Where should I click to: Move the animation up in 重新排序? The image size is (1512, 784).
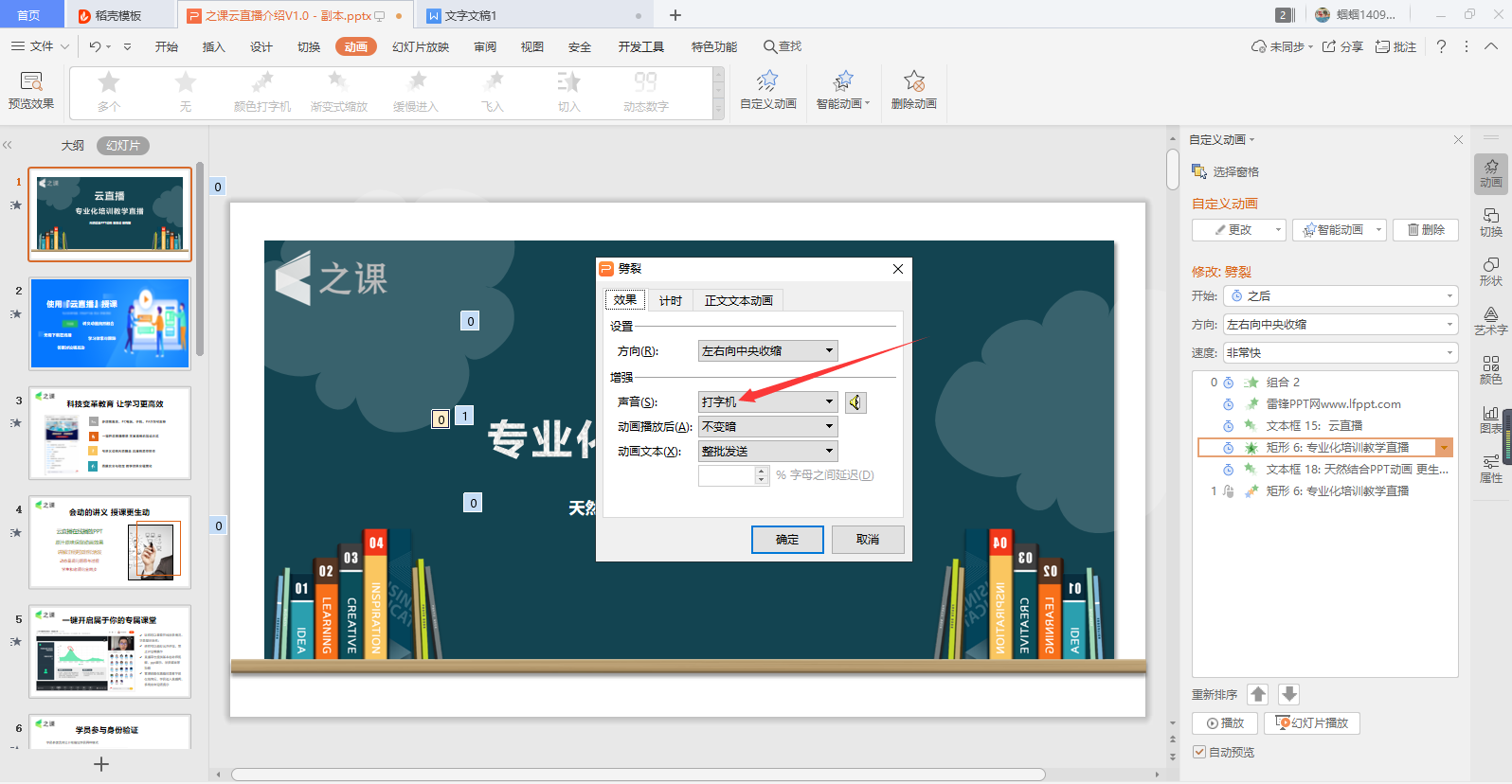1258,694
